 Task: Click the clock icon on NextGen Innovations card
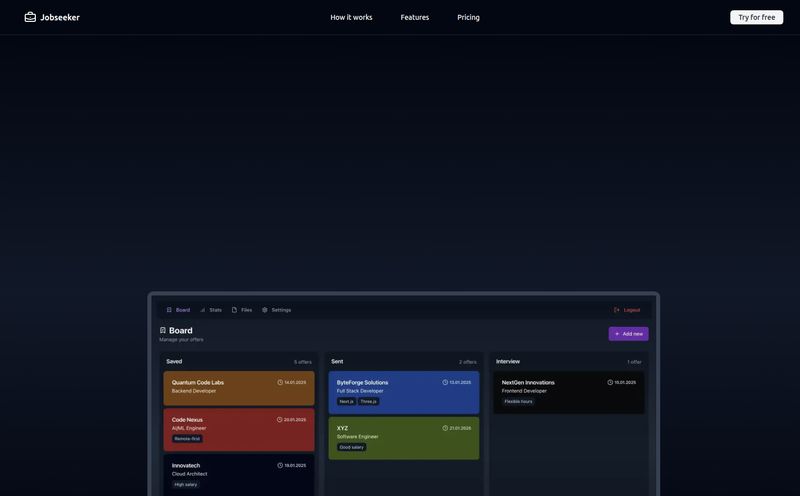click(x=610, y=382)
